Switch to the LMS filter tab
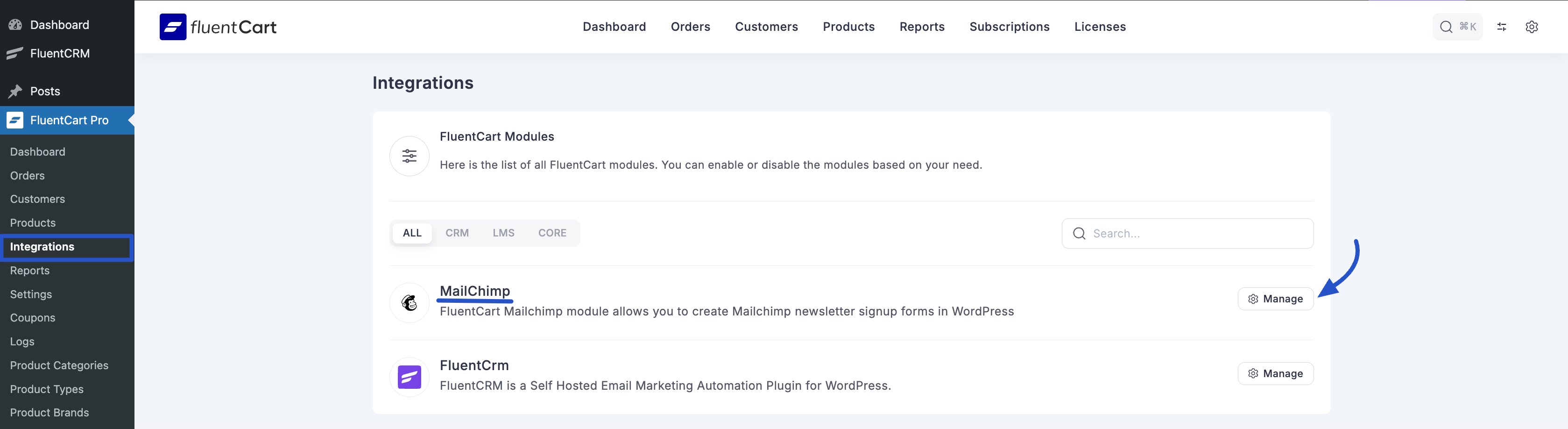 coord(503,233)
